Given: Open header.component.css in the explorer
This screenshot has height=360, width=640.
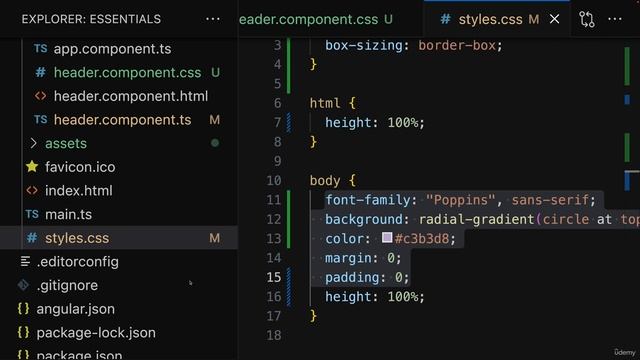Looking at the screenshot, I should point(127,73).
